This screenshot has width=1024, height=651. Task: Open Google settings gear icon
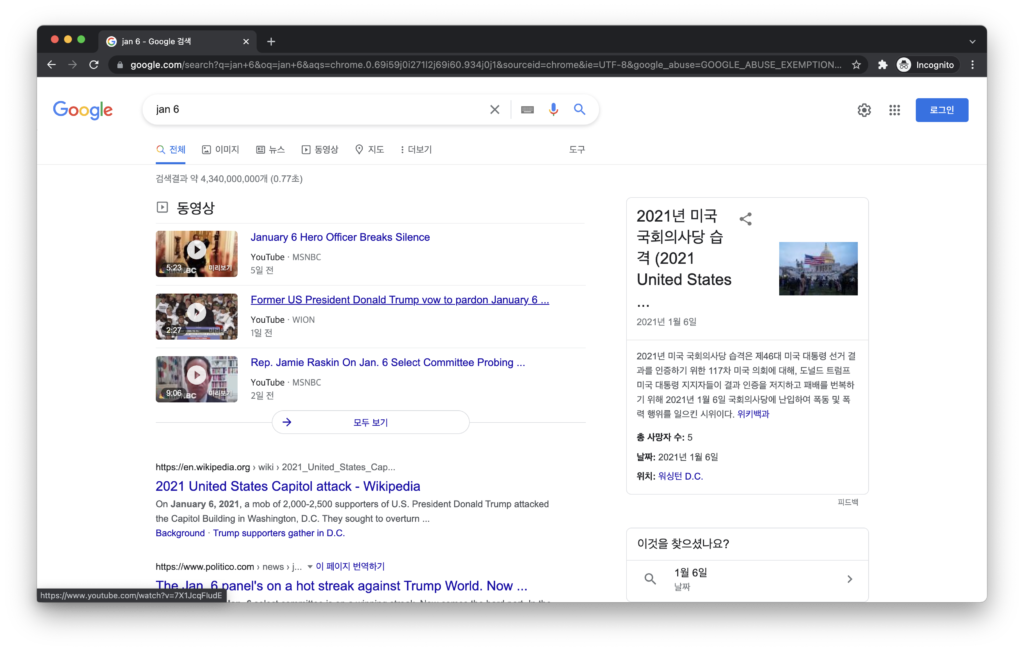point(864,110)
